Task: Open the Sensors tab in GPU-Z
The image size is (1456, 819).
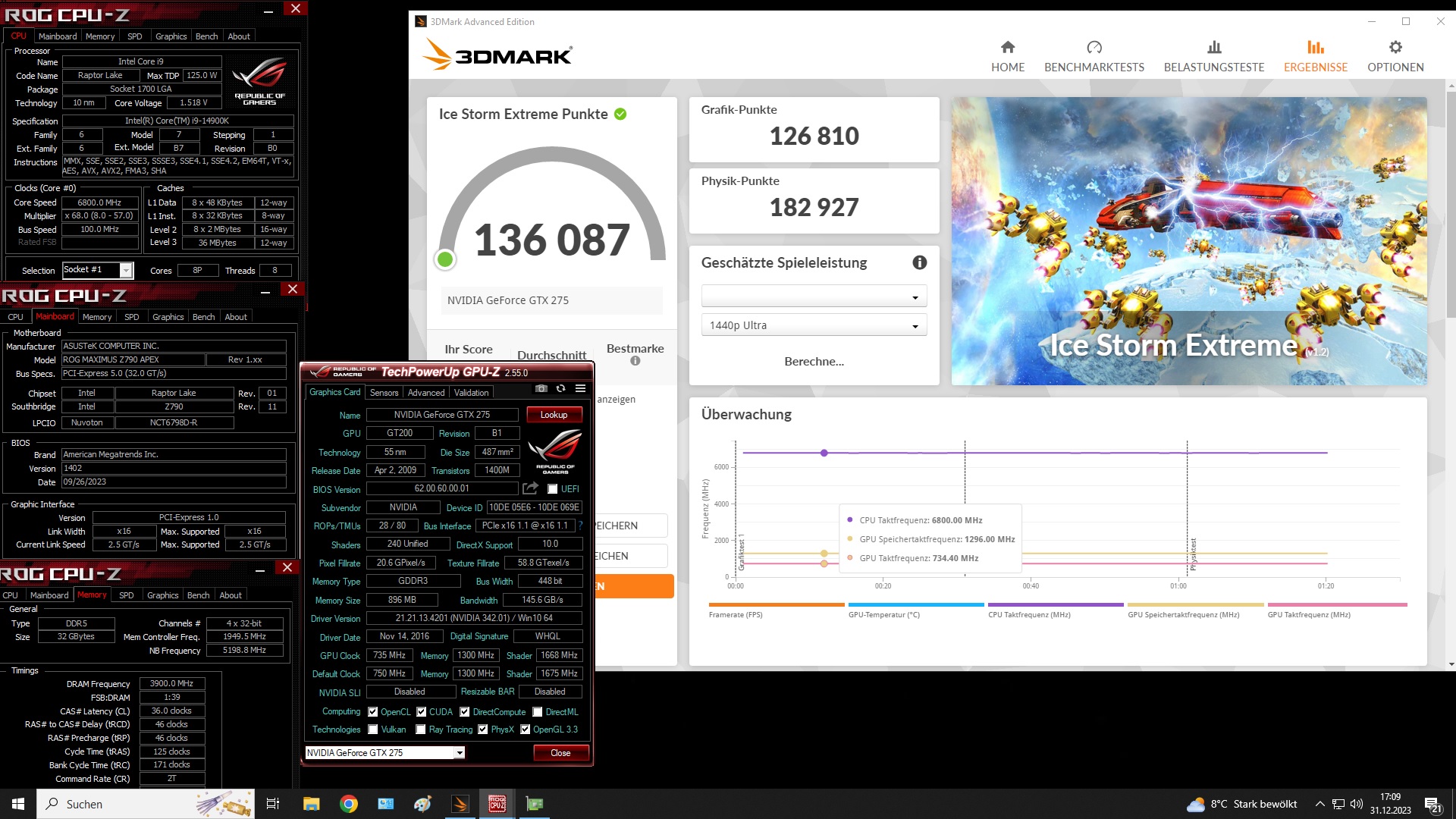Action: point(384,393)
